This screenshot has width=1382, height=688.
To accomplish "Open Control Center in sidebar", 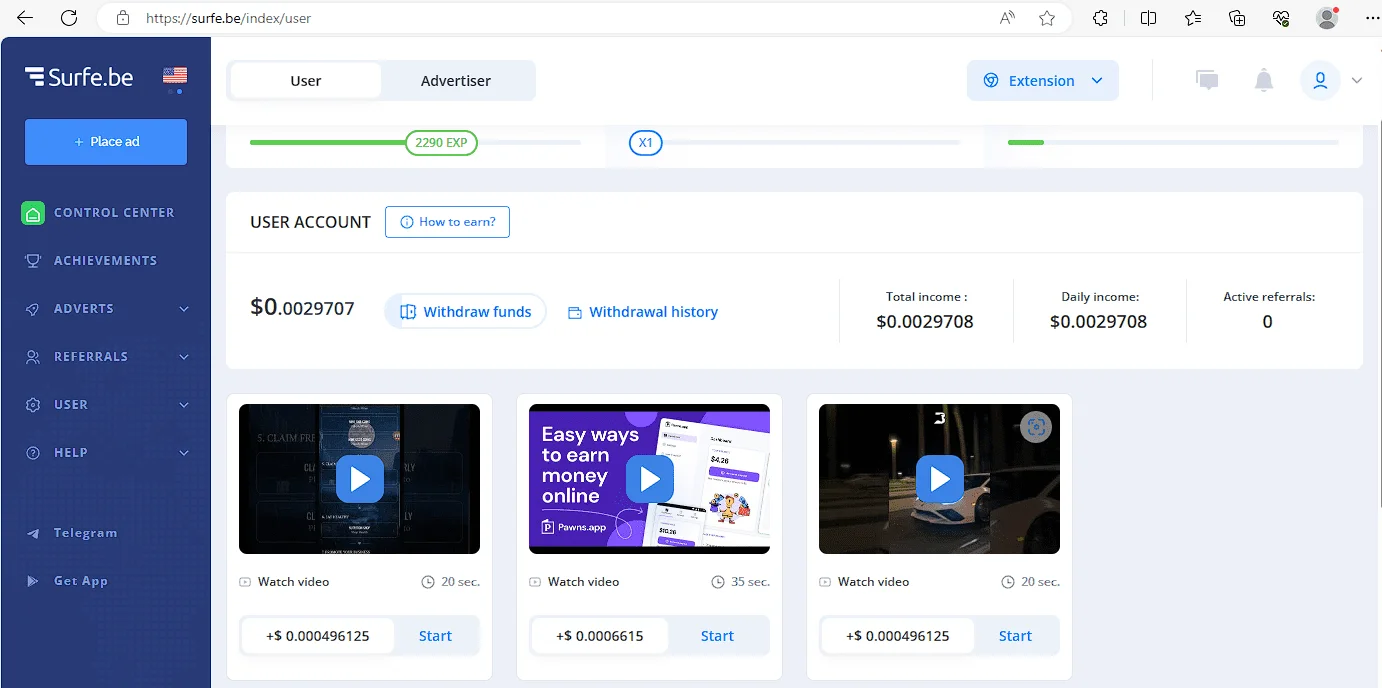I will tap(114, 213).
